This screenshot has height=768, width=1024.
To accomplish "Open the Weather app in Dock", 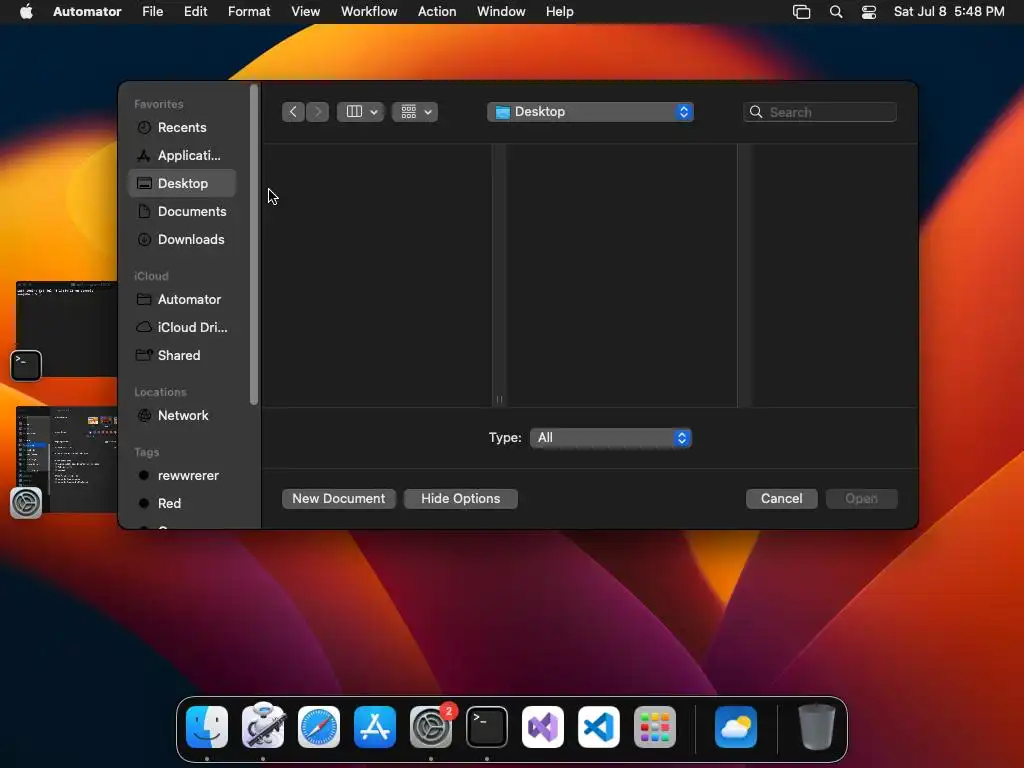I will click(x=736, y=727).
